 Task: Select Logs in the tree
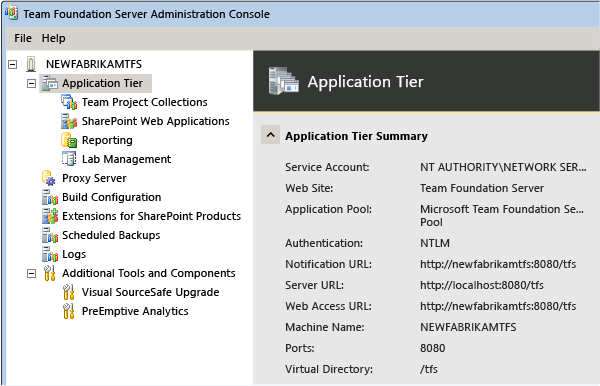click(x=74, y=254)
